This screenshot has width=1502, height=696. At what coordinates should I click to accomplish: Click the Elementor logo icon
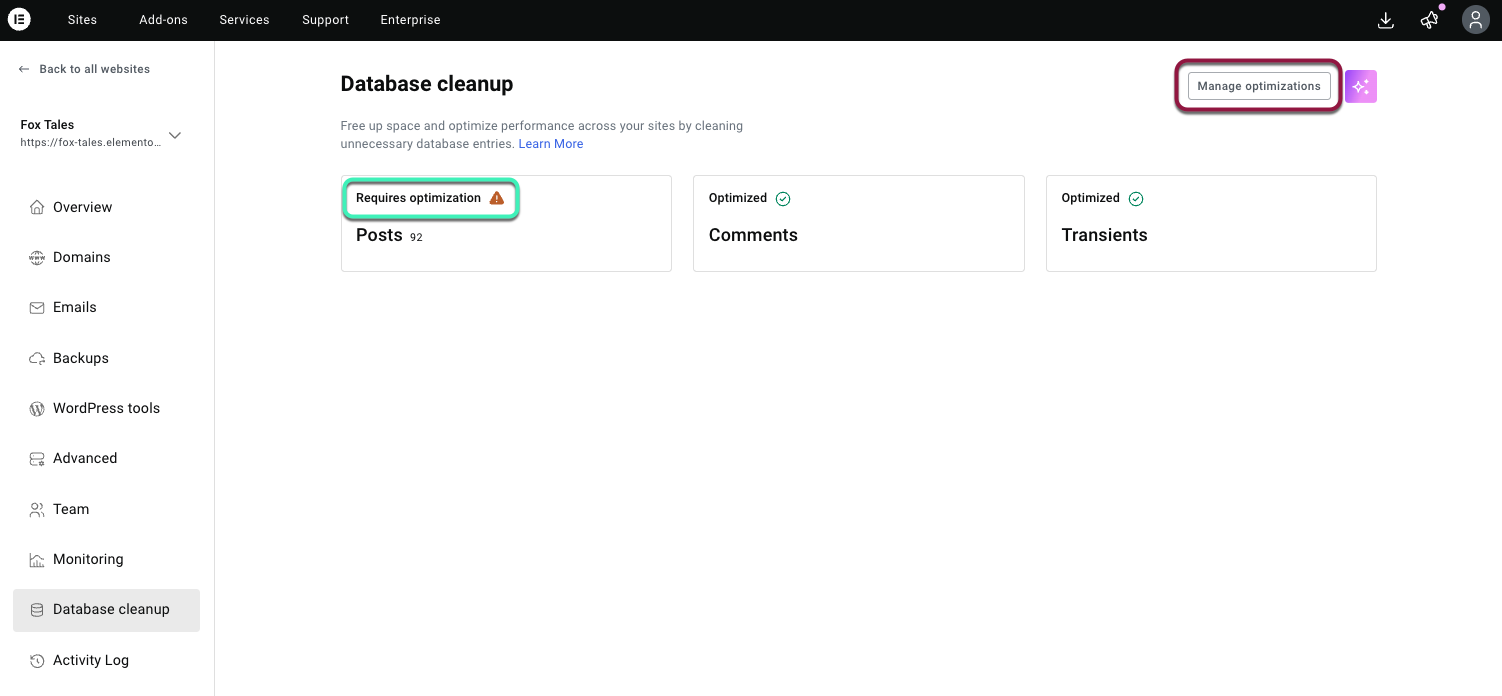(19, 20)
